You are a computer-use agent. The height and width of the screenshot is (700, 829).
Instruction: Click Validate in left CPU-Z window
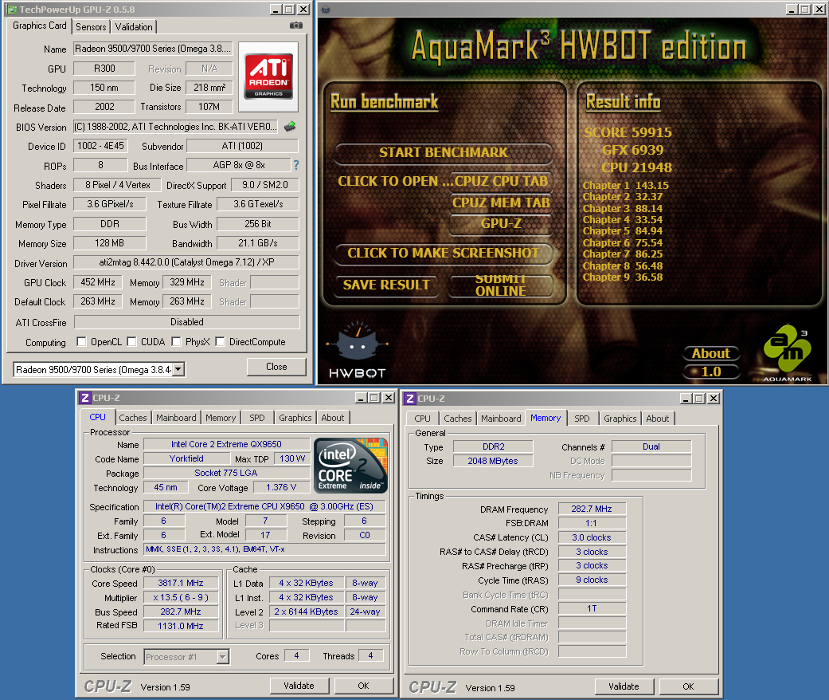click(x=299, y=686)
